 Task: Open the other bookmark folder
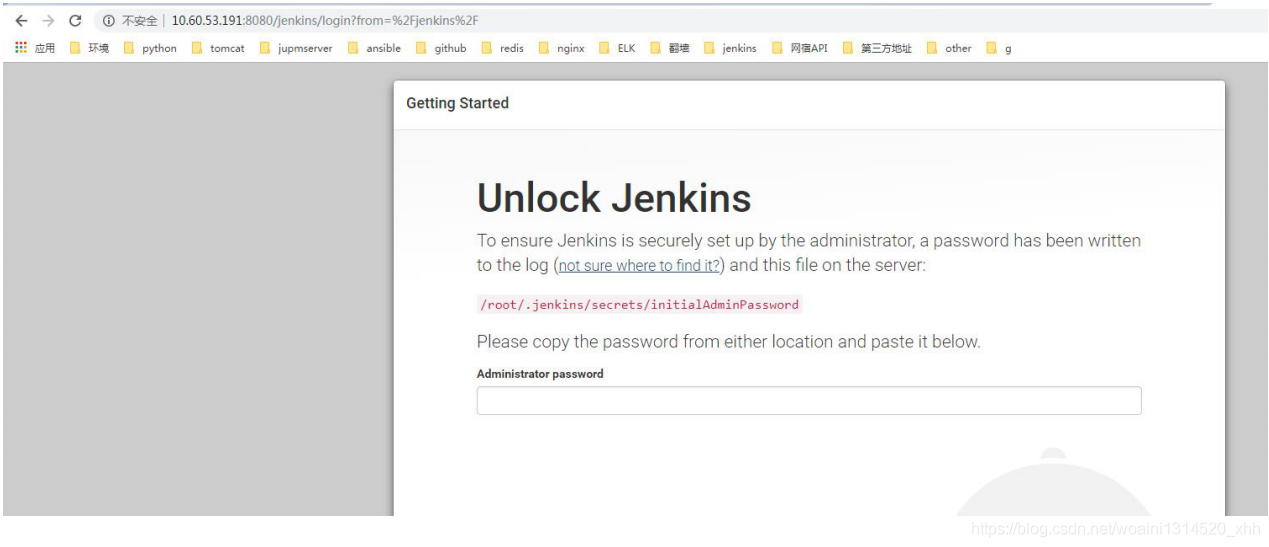[x=949, y=48]
